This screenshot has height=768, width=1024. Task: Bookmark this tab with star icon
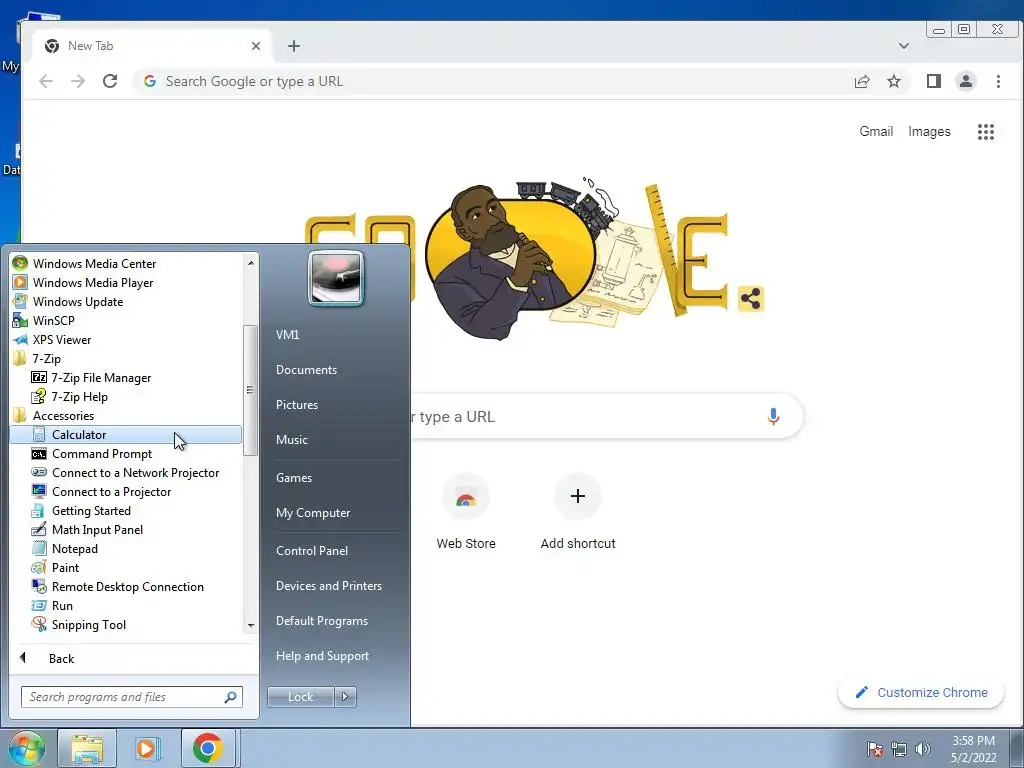click(893, 81)
